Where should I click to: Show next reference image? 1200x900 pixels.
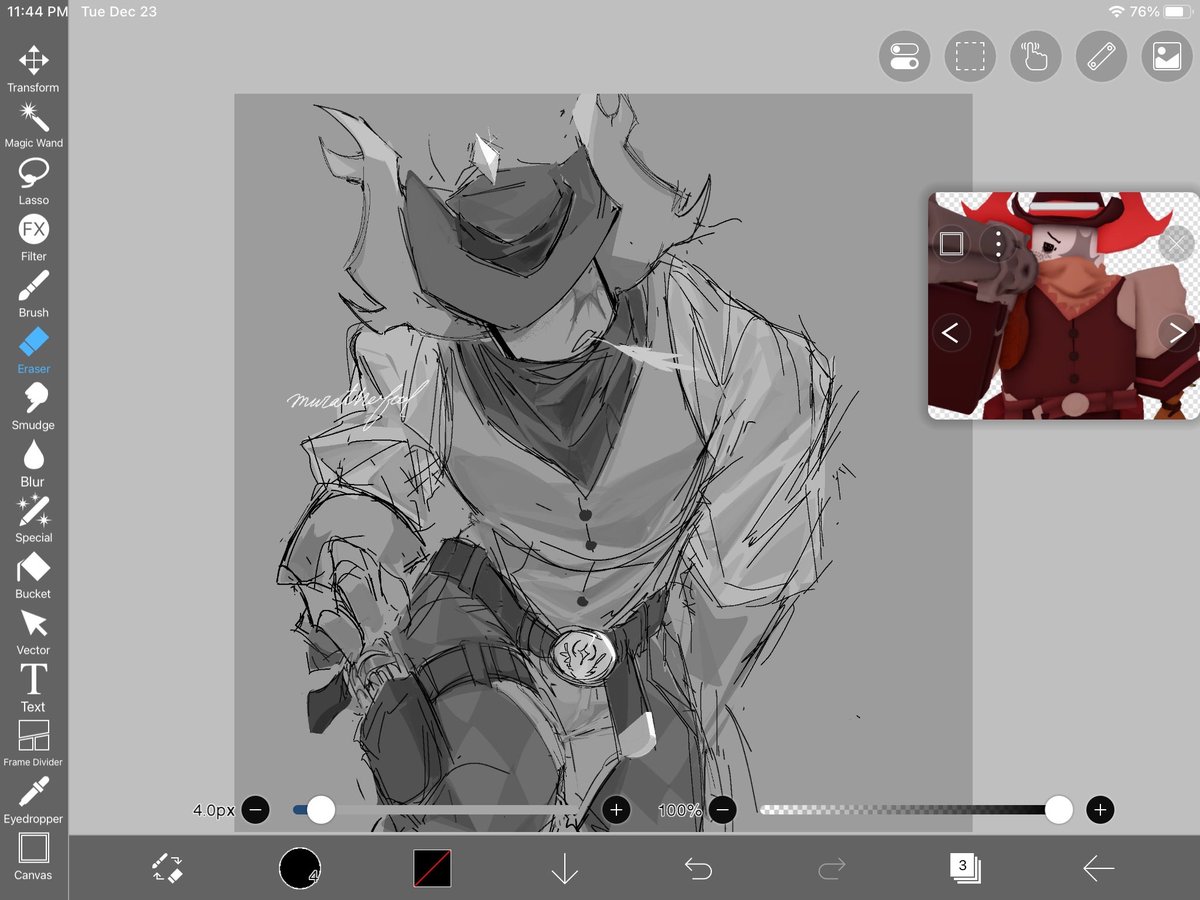point(1177,333)
